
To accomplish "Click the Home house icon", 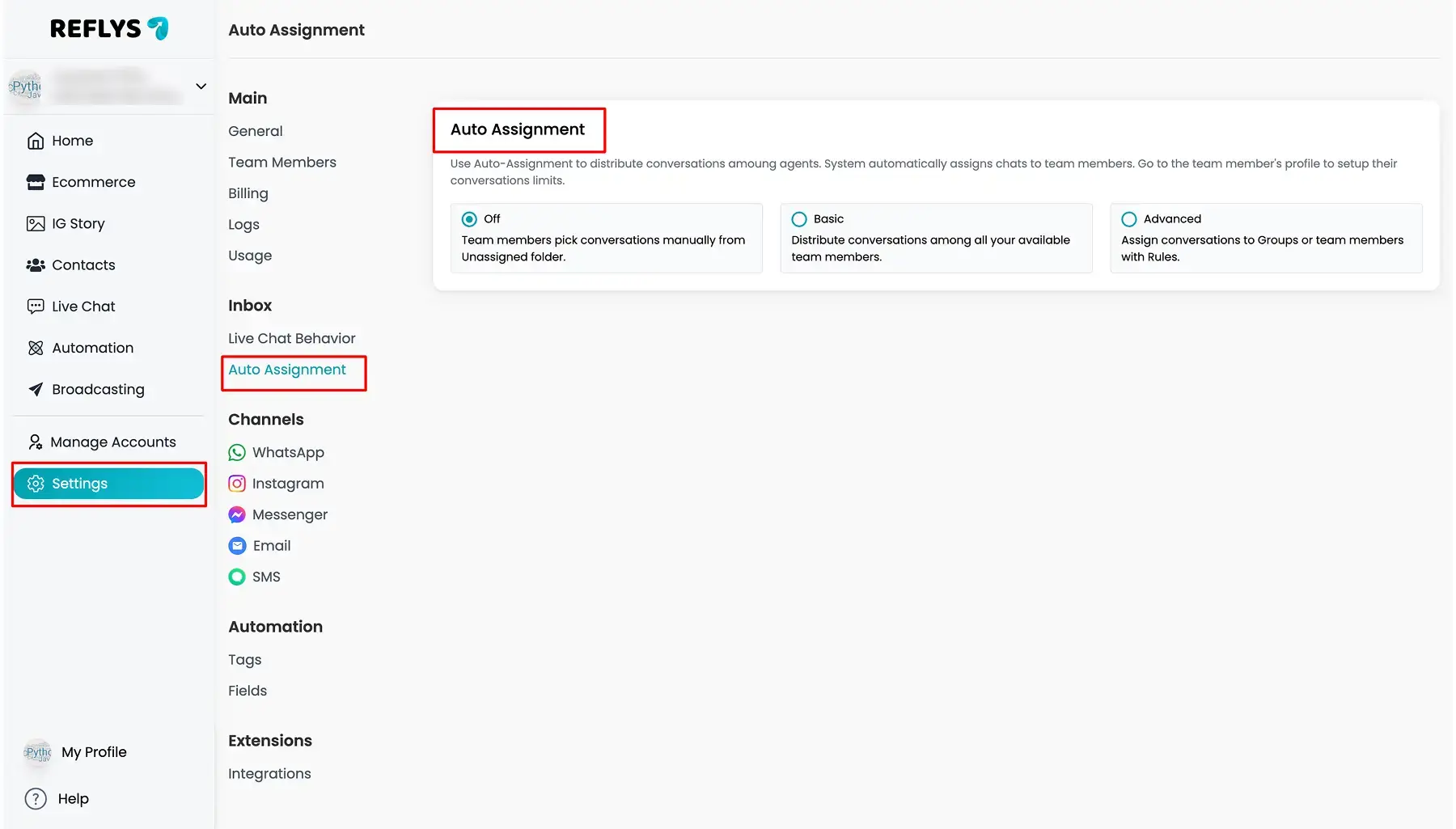I will [36, 141].
